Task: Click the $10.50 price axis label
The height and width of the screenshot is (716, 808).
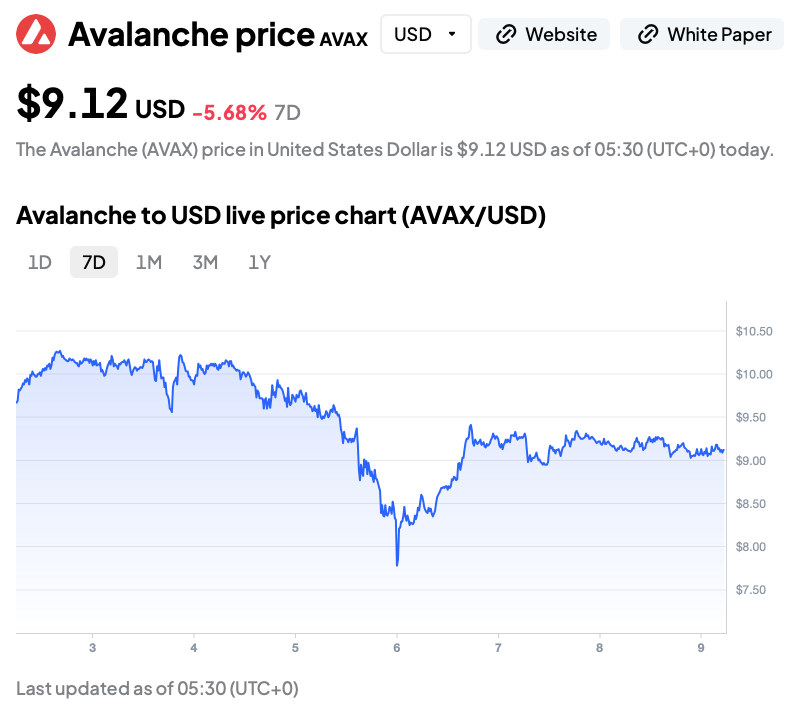Action: point(753,332)
